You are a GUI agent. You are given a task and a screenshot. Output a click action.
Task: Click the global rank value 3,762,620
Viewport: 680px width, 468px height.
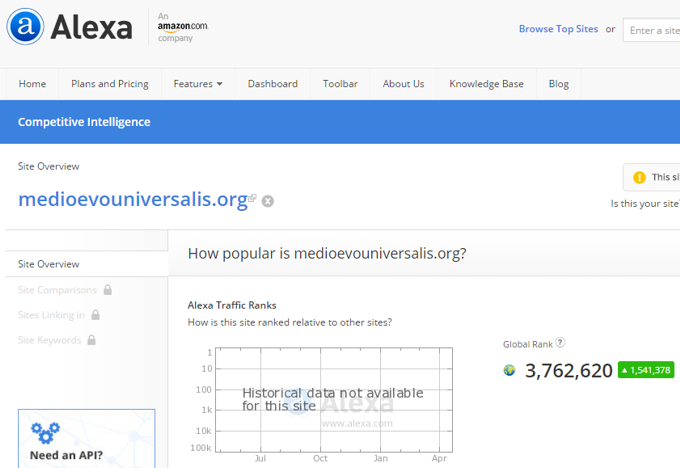click(569, 371)
